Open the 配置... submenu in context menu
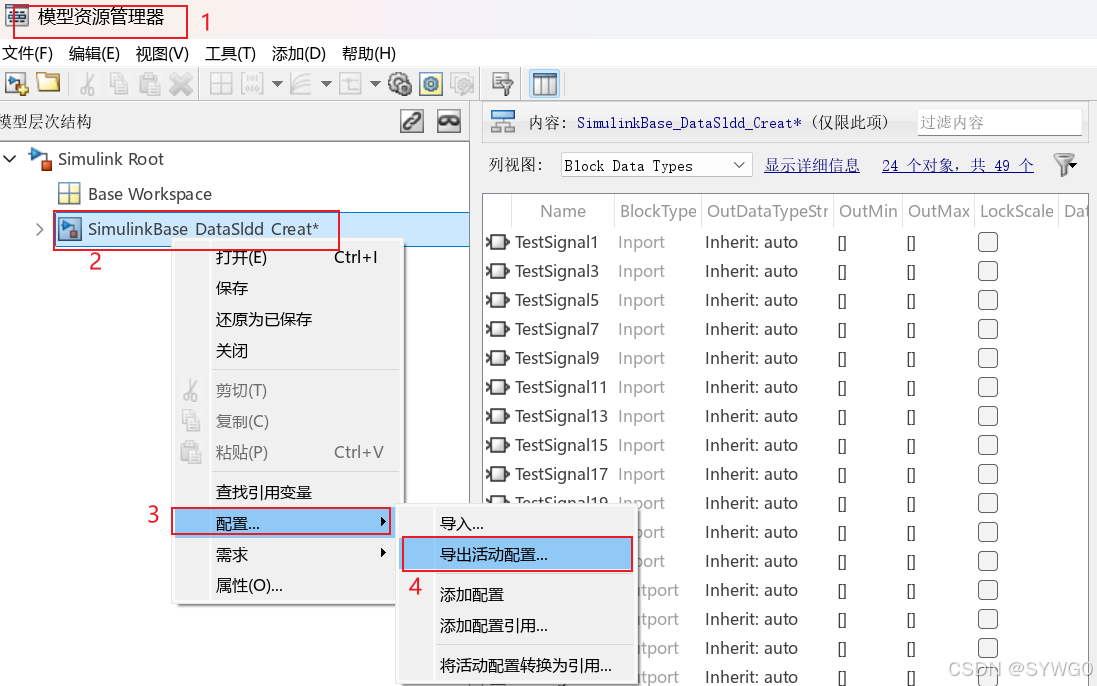1097x686 pixels. pos(281,522)
